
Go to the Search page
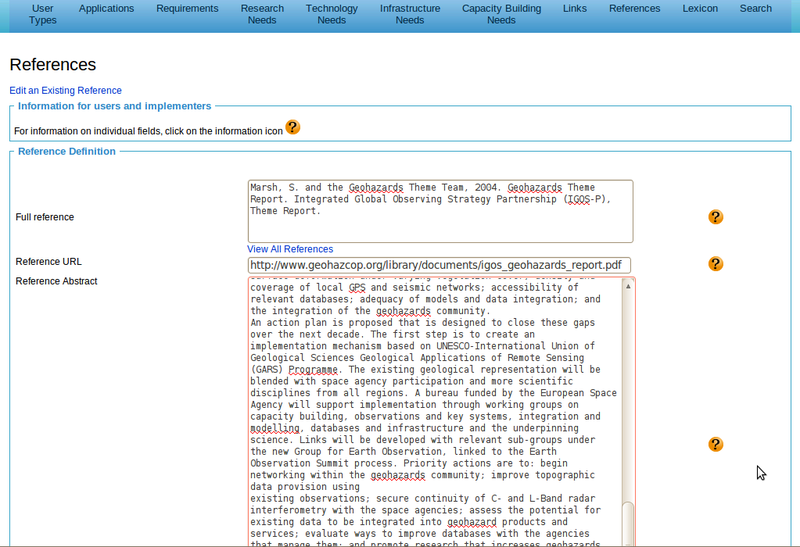coord(755,9)
